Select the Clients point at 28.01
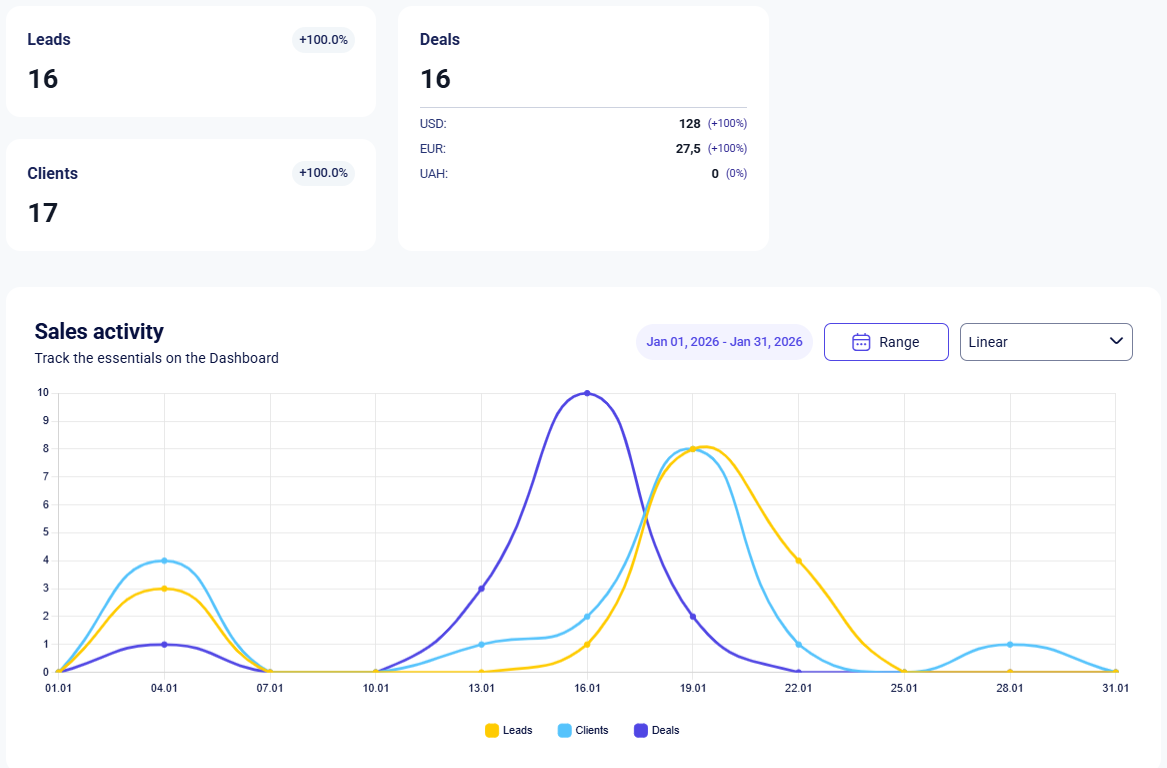The image size is (1167, 768). pos(1010,644)
